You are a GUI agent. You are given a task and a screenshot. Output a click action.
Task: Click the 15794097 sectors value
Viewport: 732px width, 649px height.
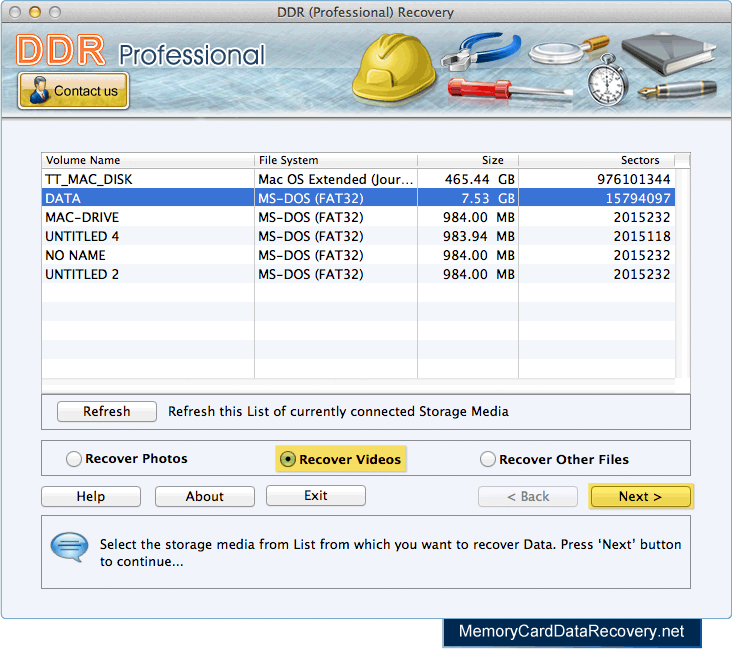[x=638, y=198]
